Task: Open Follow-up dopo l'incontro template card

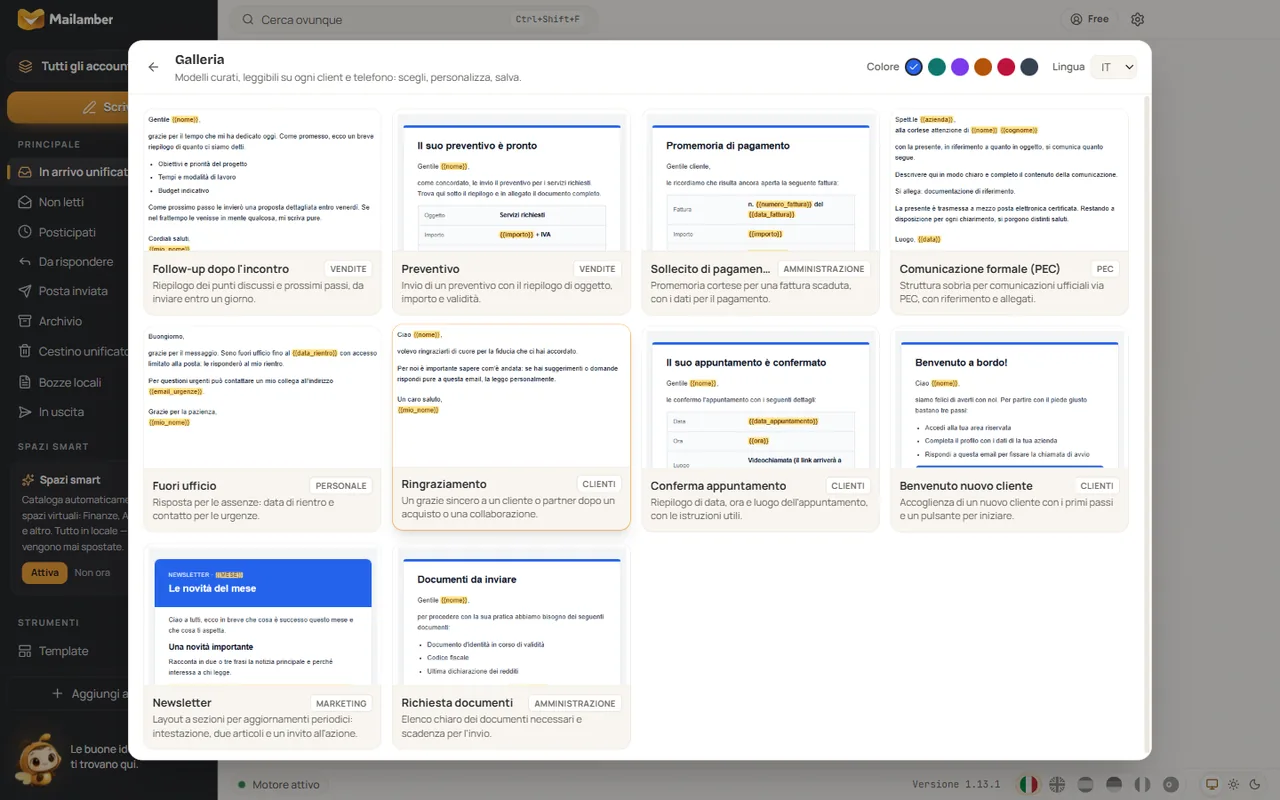Action: [x=262, y=211]
